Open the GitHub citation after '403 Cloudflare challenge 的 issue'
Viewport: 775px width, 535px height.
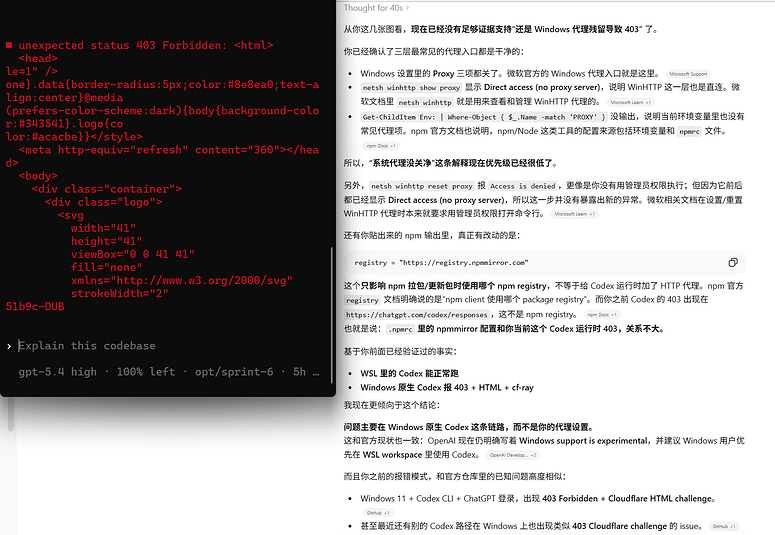coord(724,527)
